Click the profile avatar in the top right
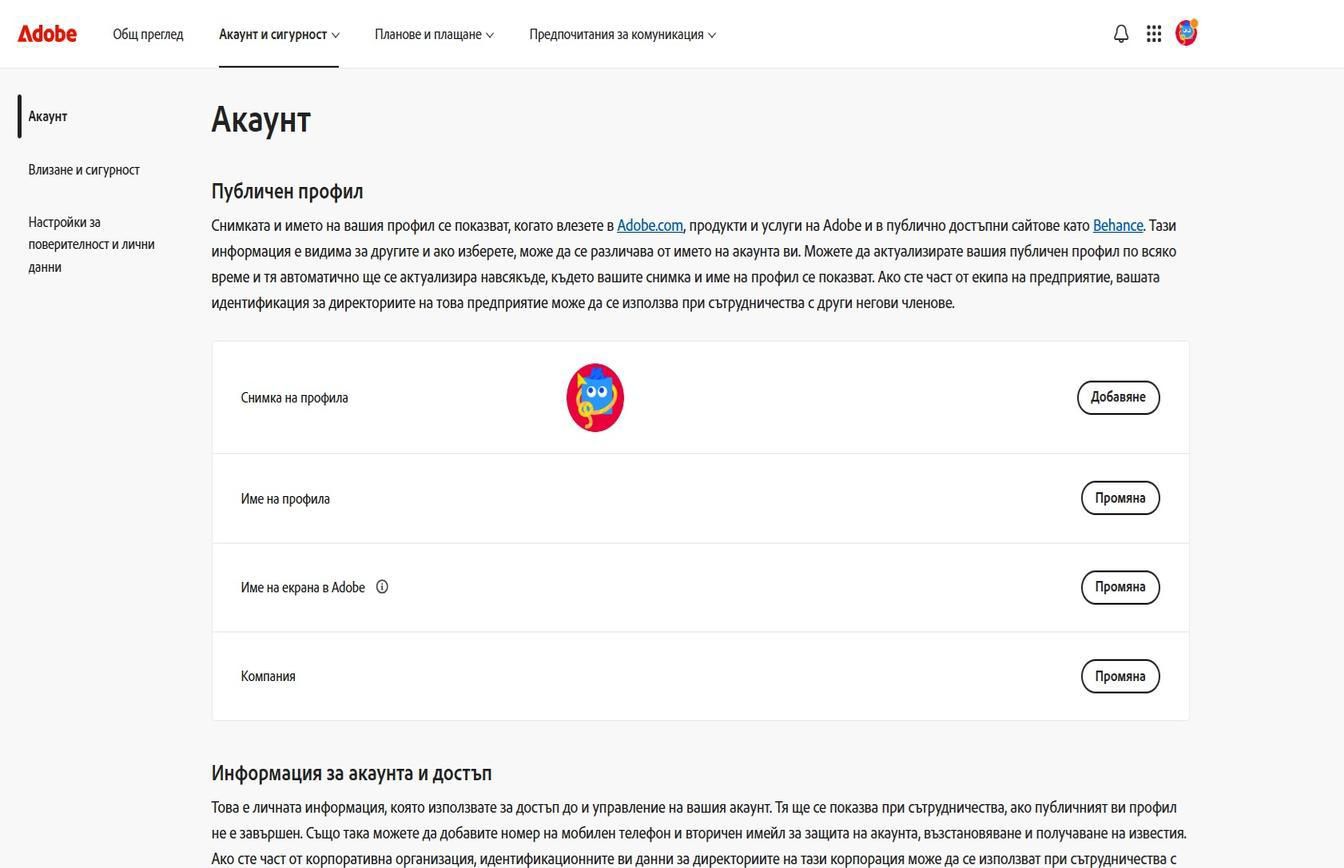The height and width of the screenshot is (868, 1344). (x=1186, y=31)
